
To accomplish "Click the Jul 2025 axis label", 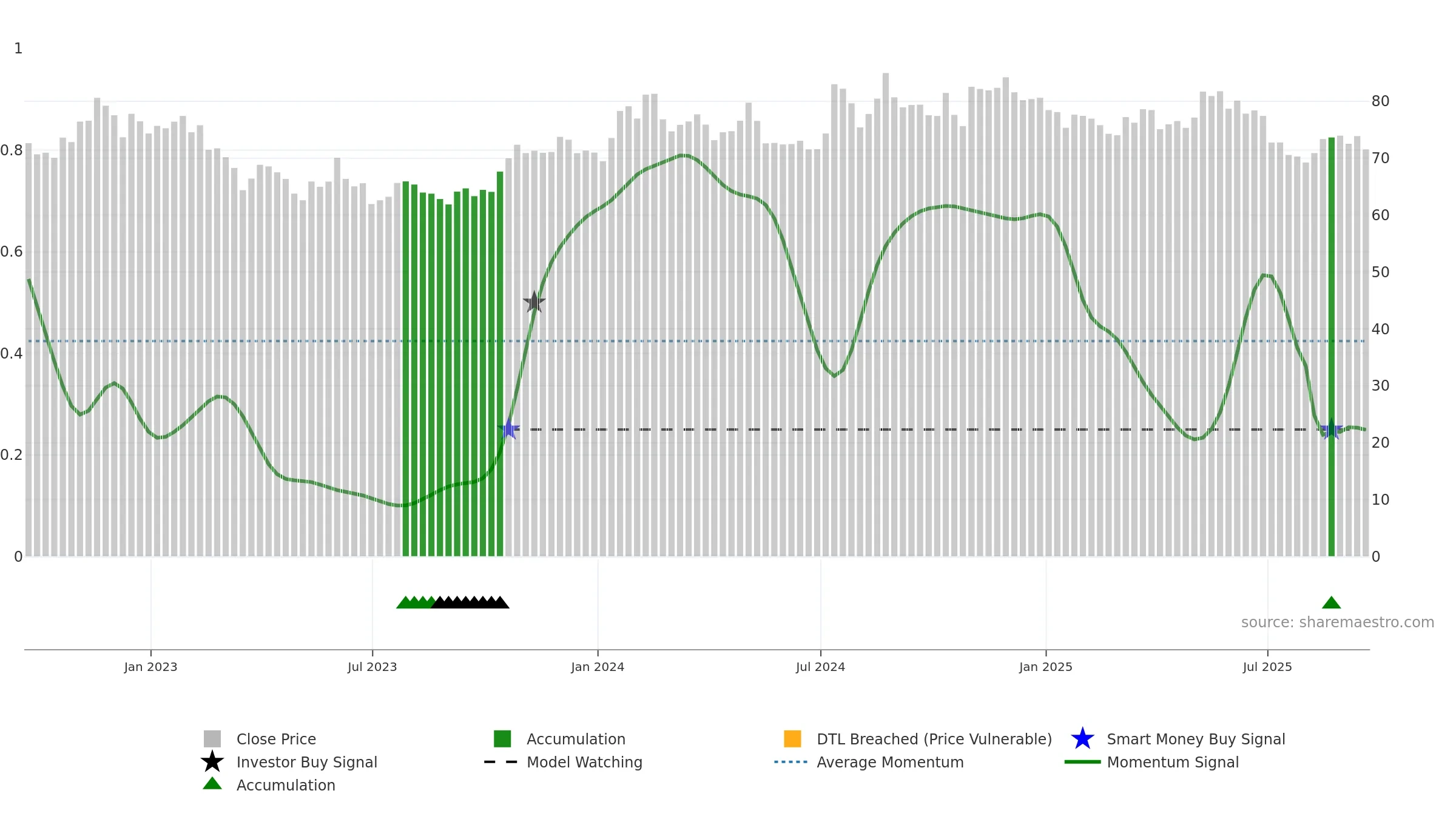I will point(1267,667).
